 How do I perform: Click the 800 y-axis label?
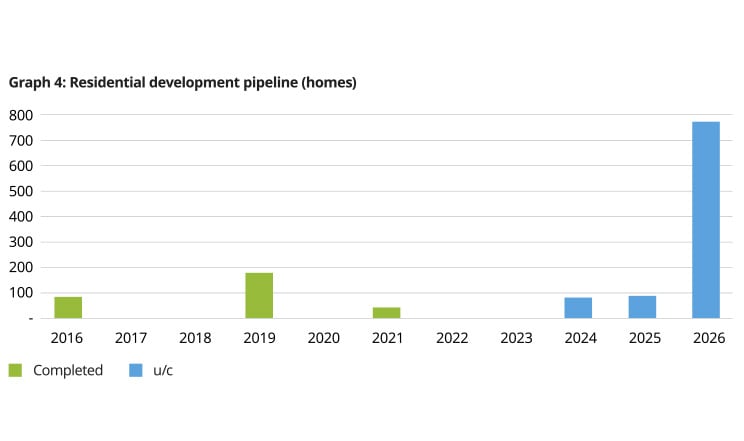pyautogui.click(x=21, y=115)
